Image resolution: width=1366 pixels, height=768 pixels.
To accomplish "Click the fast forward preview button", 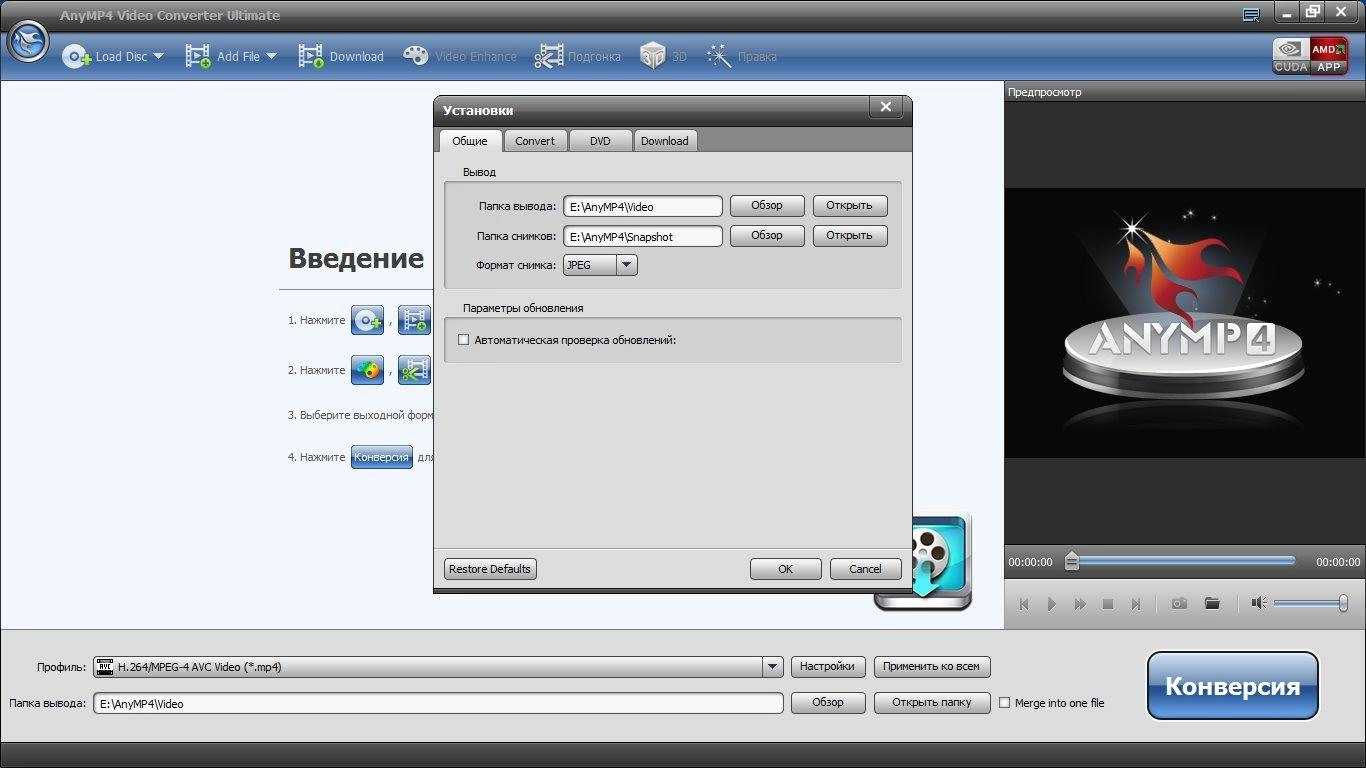I will tap(1080, 604).
